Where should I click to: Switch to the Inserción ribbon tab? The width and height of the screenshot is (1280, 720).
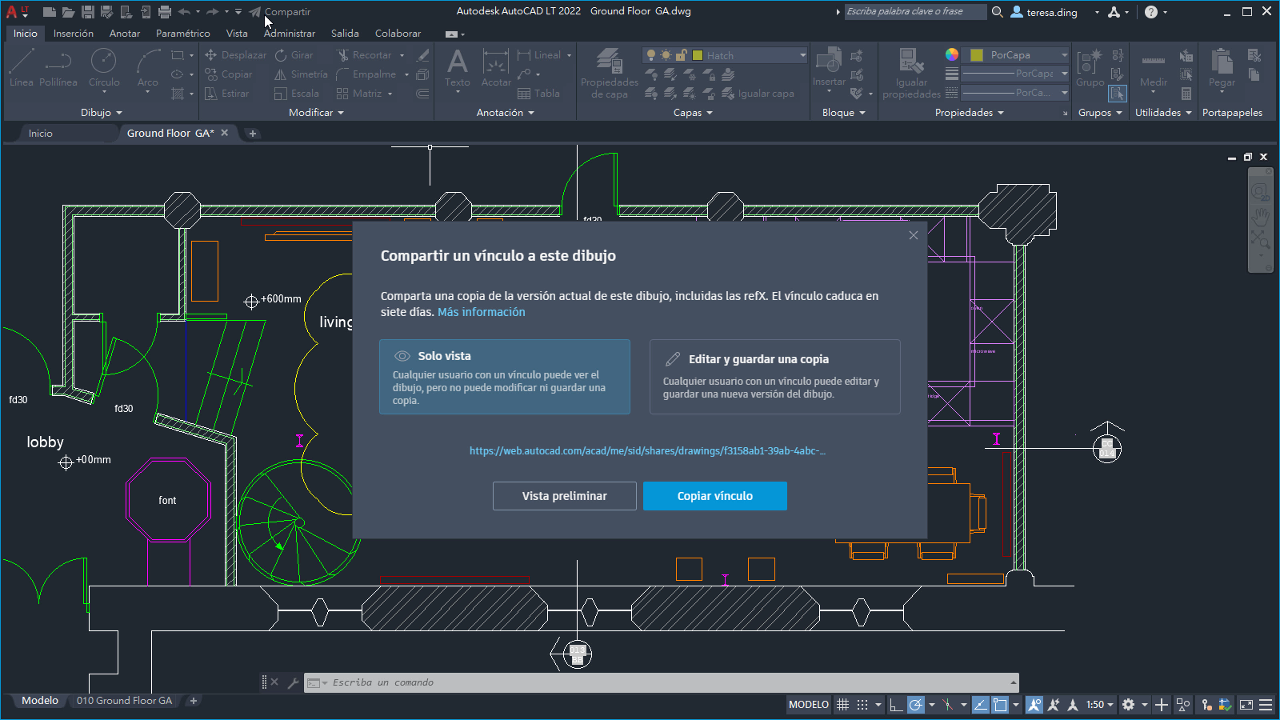(73, 33)
